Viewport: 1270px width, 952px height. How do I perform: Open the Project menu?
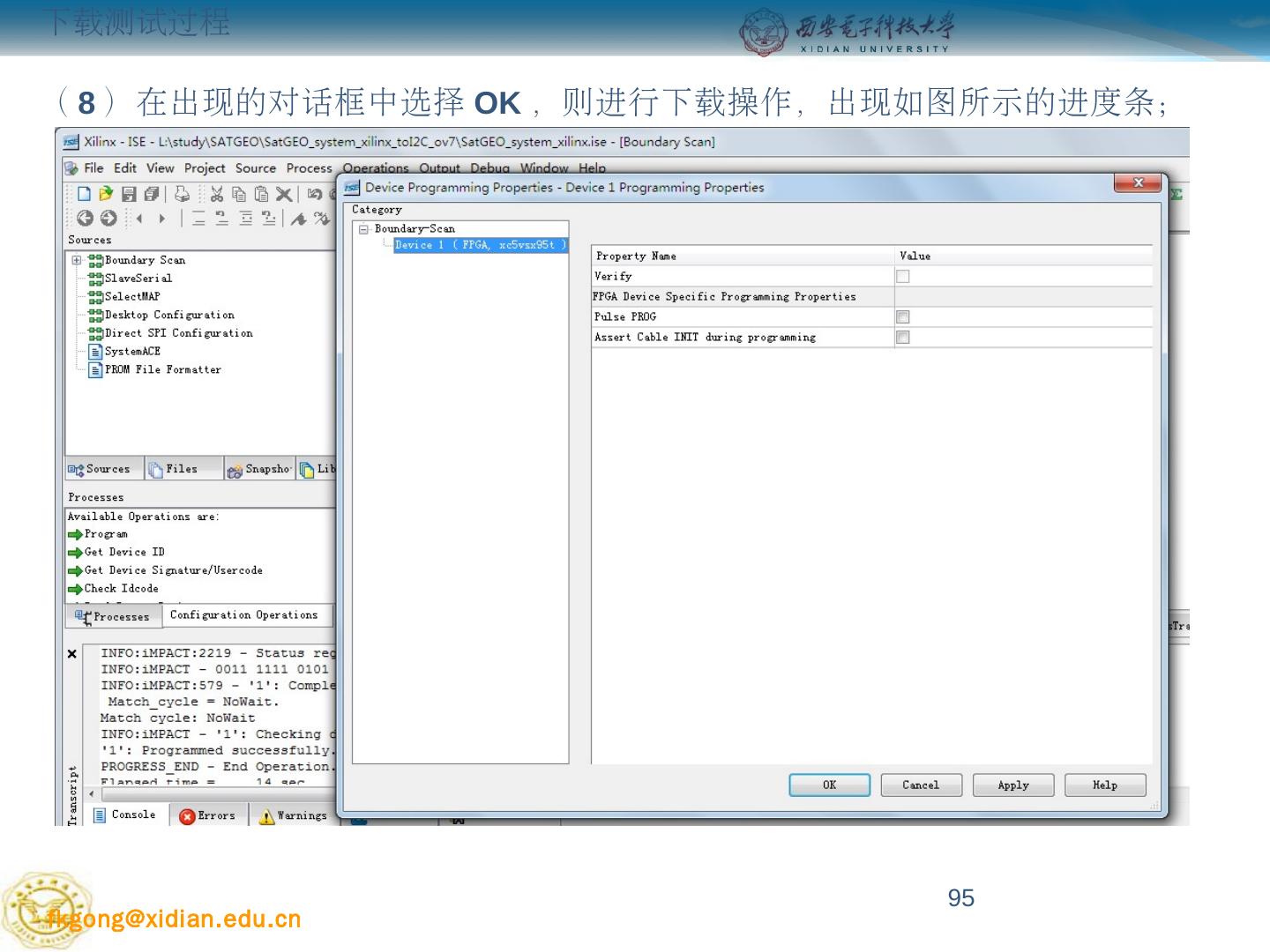pos(205,168)
